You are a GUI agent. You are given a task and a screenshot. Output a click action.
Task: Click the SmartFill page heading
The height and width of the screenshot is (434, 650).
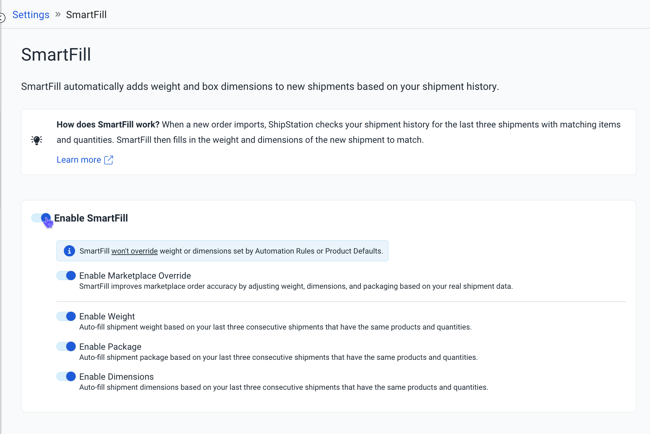56,55
